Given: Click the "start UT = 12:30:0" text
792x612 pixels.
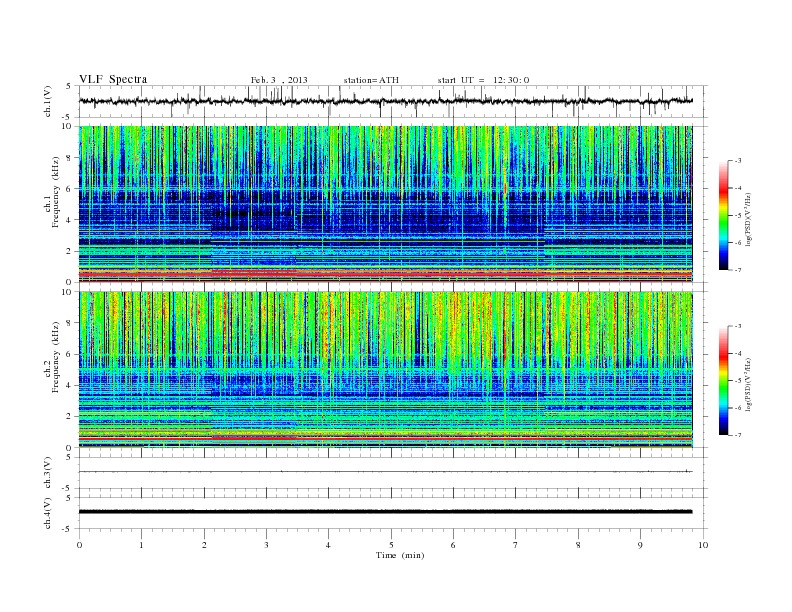Looking at the screenshot, I should pyautogui.click(x=483, y=80).
